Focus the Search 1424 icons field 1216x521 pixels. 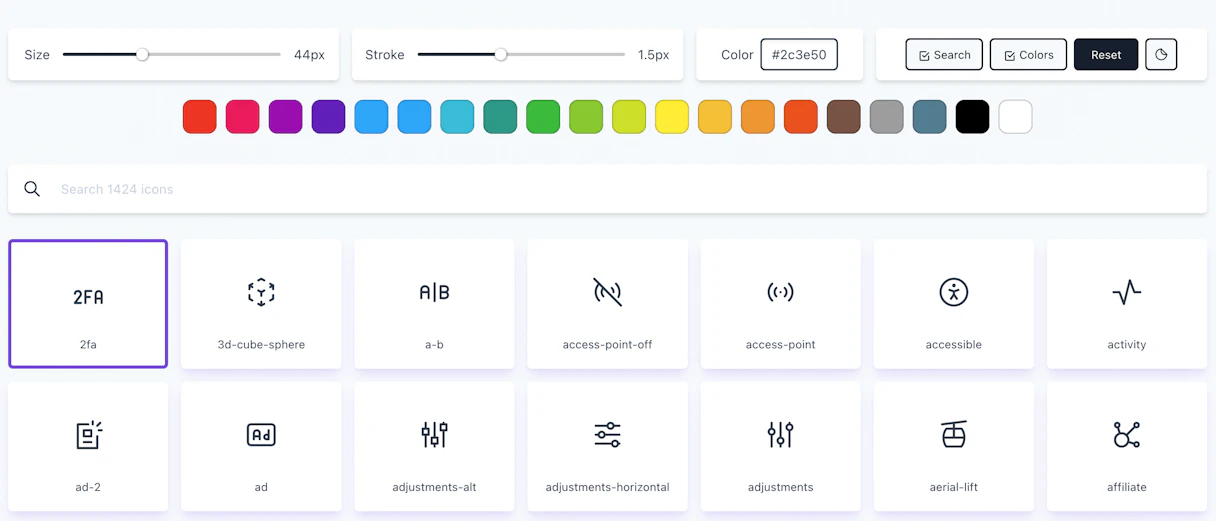tap(607, 189)
